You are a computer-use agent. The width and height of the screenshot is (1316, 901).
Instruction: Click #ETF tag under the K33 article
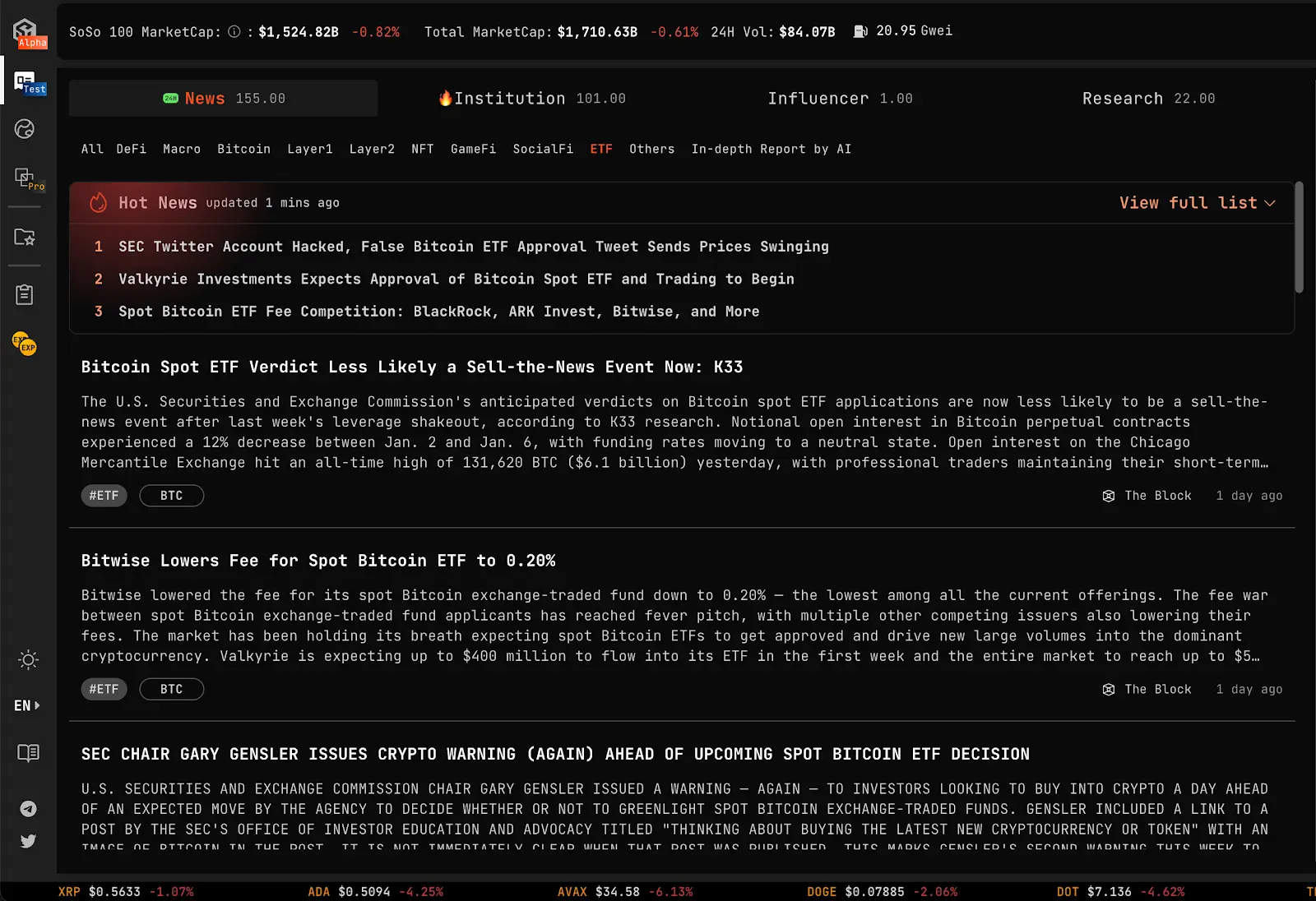coord(104,496)
